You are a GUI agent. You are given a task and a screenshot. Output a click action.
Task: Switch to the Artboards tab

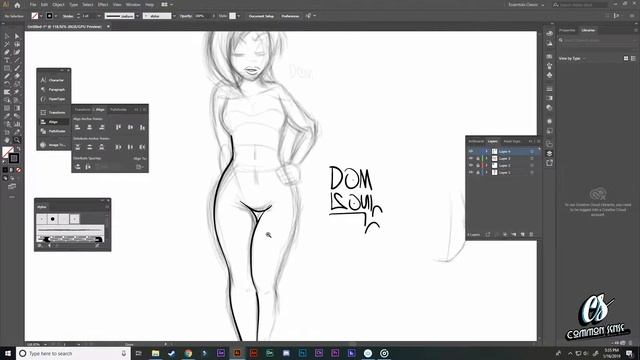pyautogui.click(x=476, y=141)
